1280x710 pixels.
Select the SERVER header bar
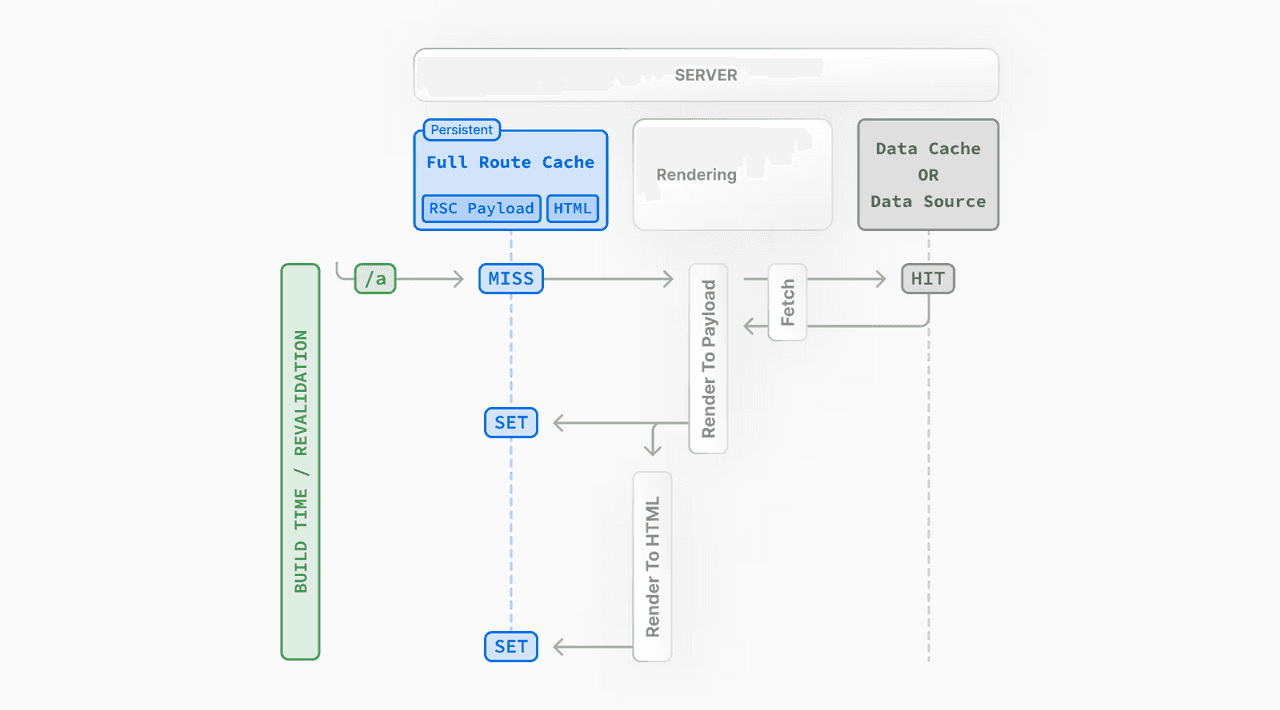[x=706, y=74]
